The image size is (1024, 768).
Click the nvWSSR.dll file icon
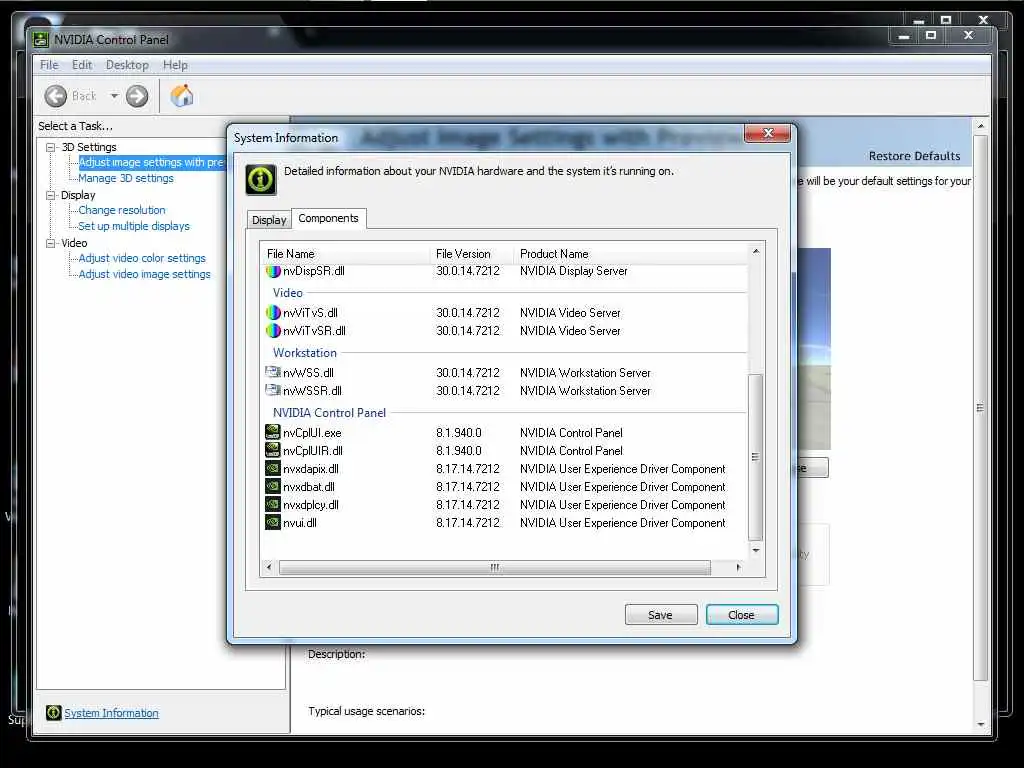(x=272, y=391)
